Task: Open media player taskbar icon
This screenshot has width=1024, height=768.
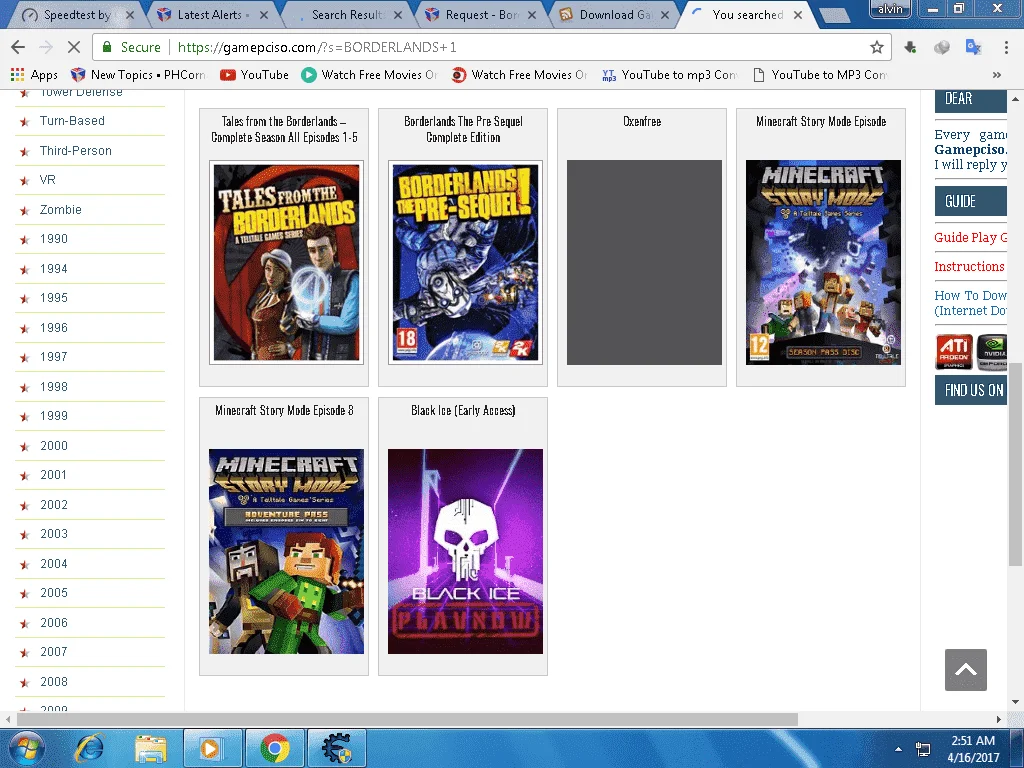Action: click(213, 748)
